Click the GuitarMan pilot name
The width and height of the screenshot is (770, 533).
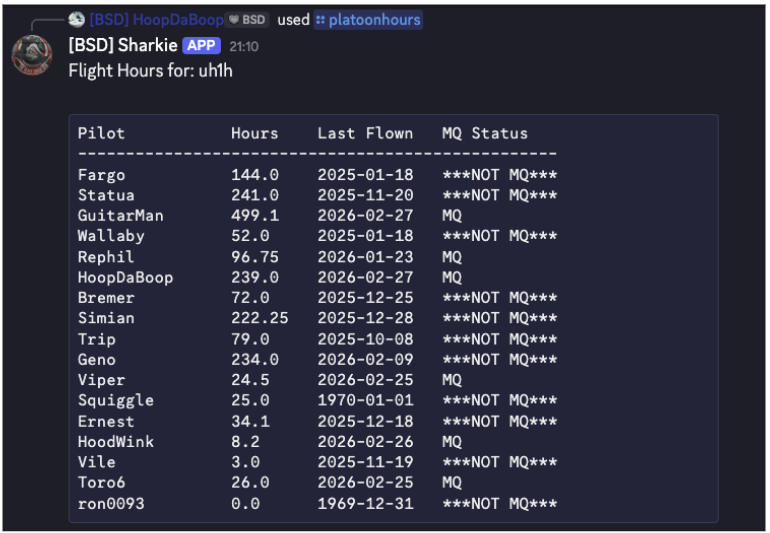[120, 215]
